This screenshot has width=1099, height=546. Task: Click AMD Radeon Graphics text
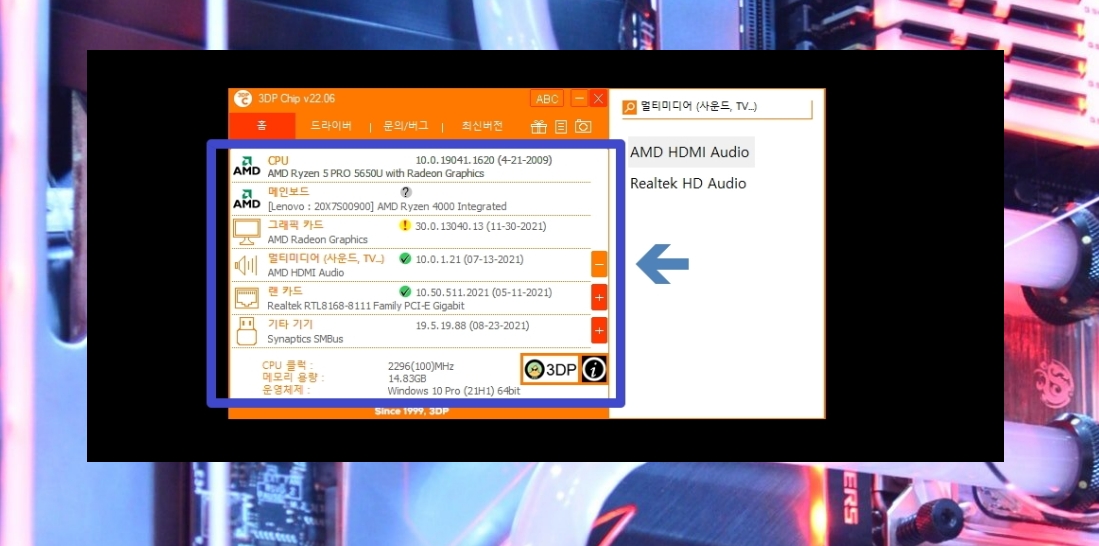click(x=318, y=239)
